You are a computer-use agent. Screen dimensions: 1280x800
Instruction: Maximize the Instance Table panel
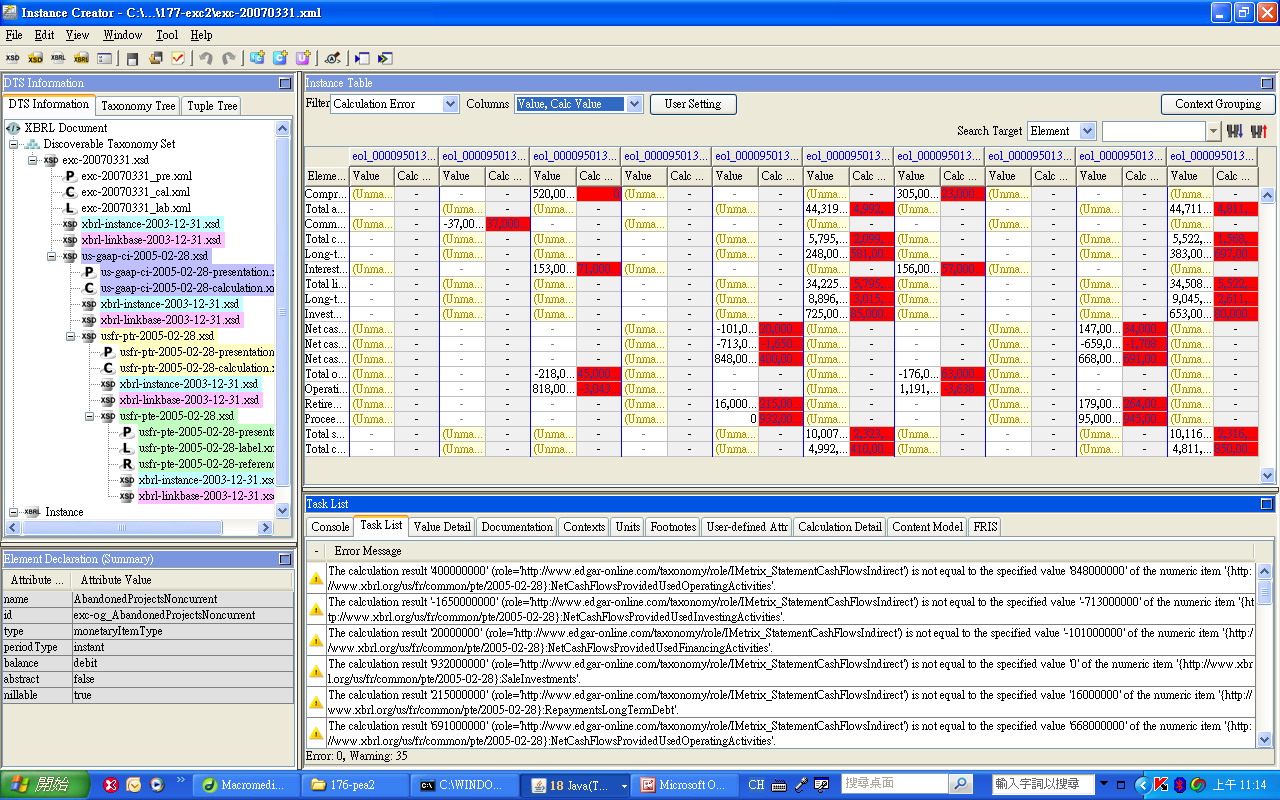pos(1267,83)
